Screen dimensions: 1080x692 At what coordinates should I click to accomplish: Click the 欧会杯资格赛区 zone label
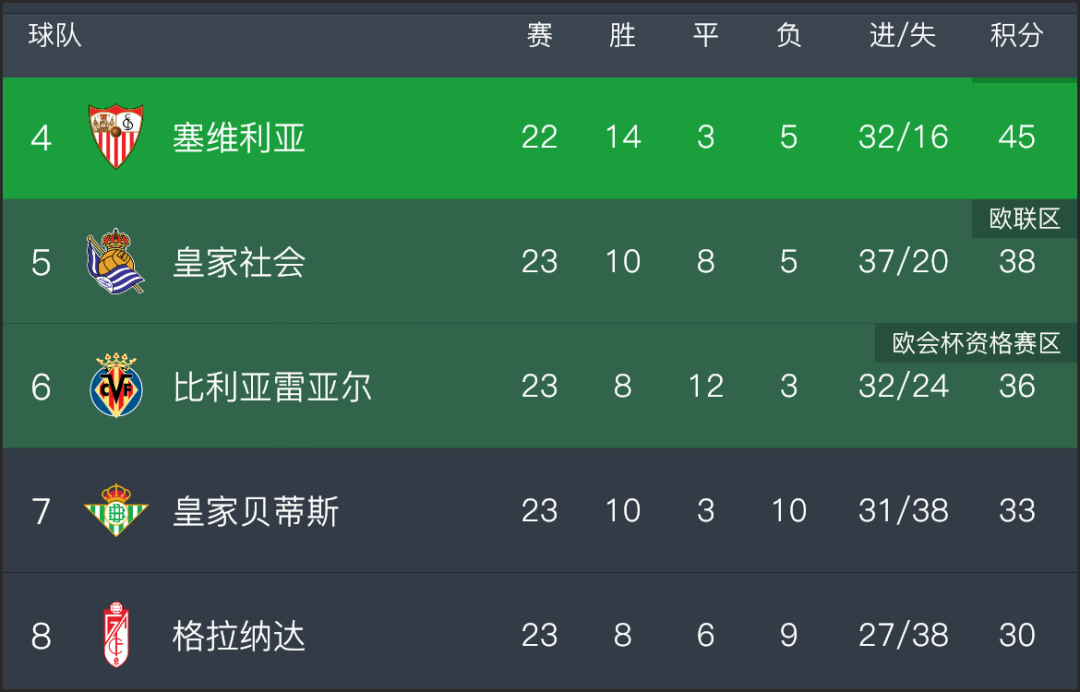[976, 343]
